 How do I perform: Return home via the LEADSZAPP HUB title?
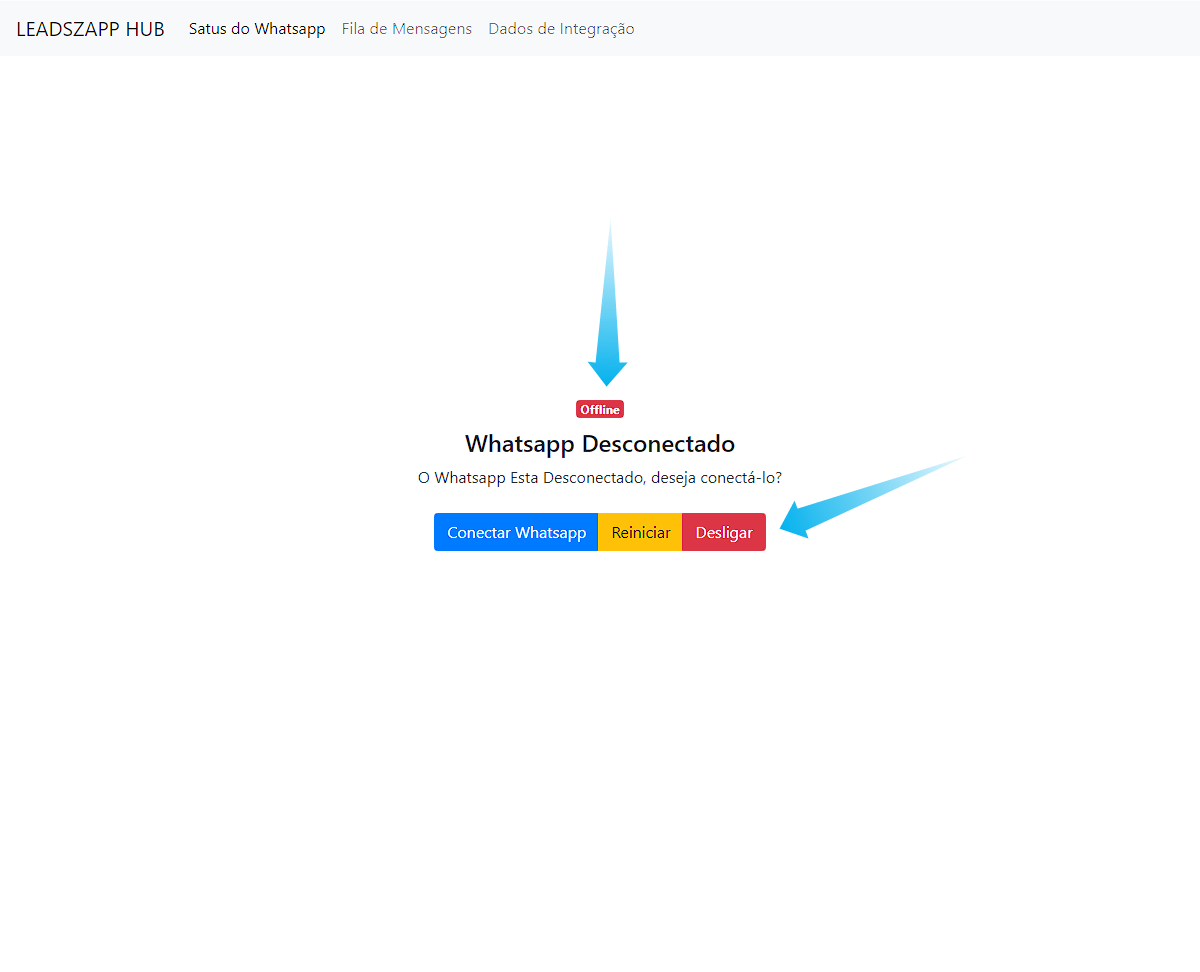coord(90,29)
